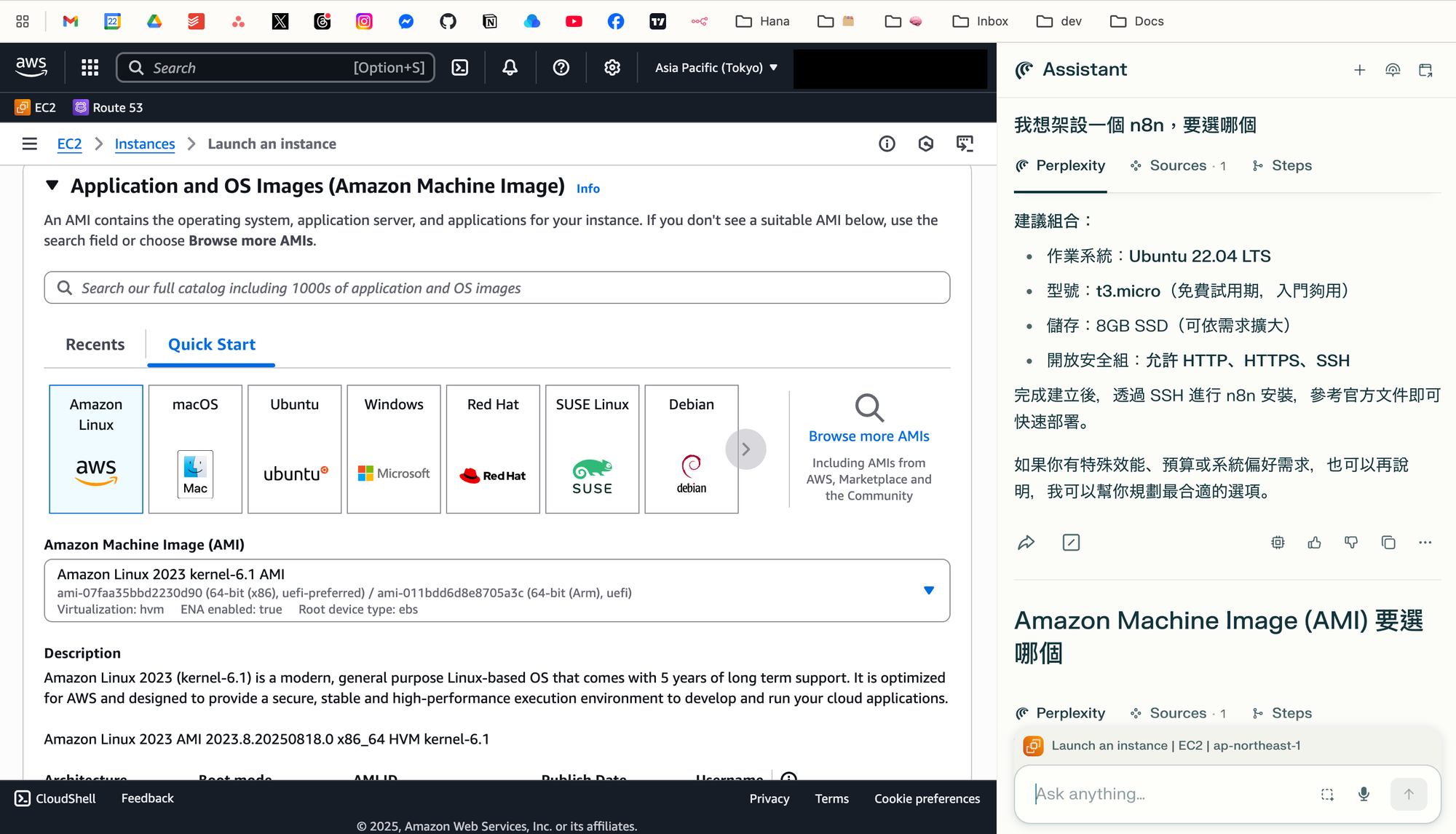Open Messenger bookmark icon
This screenshot has width=1456, height=834.
(x=406, y=21)
